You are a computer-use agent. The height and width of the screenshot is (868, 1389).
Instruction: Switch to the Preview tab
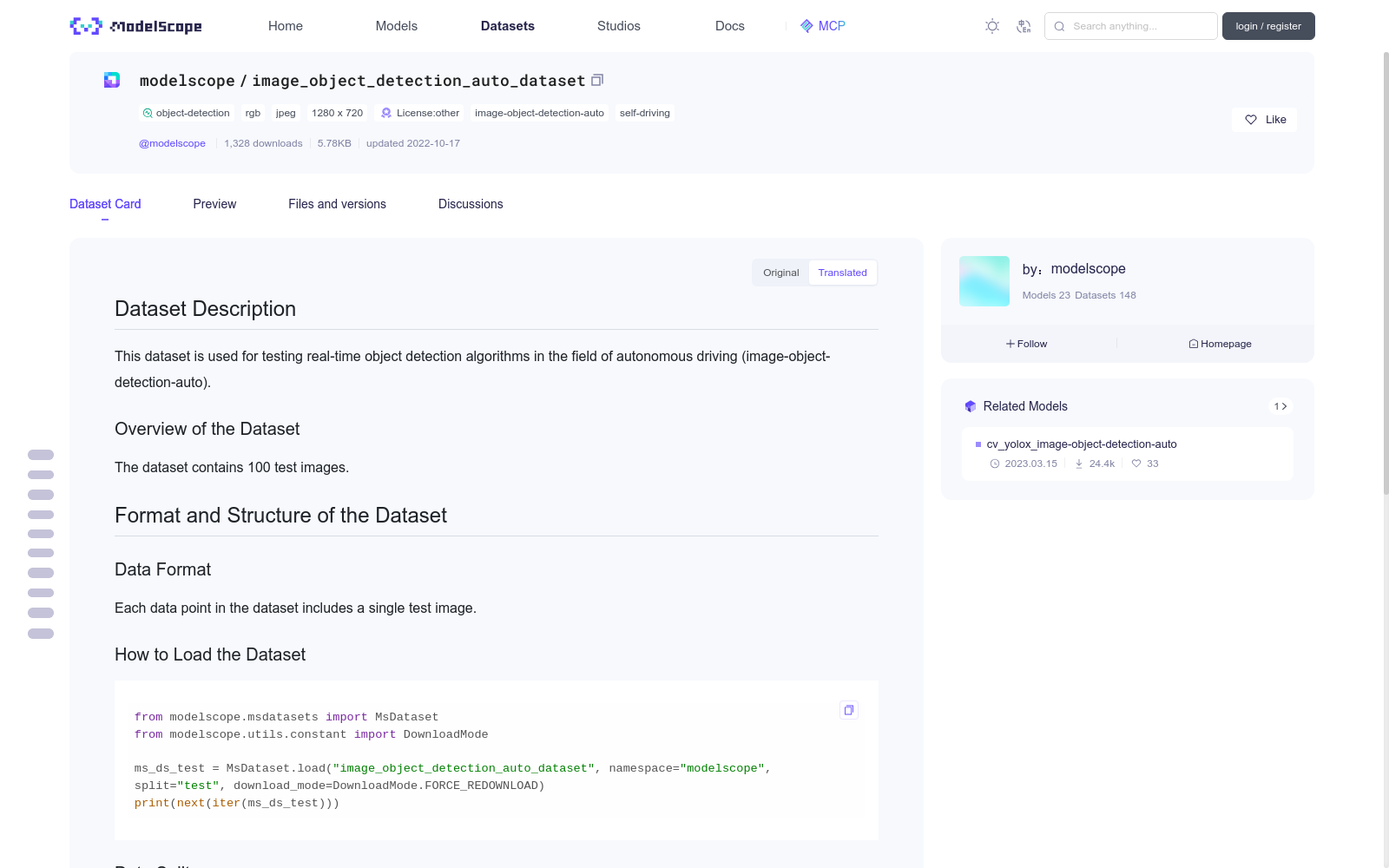214,204
